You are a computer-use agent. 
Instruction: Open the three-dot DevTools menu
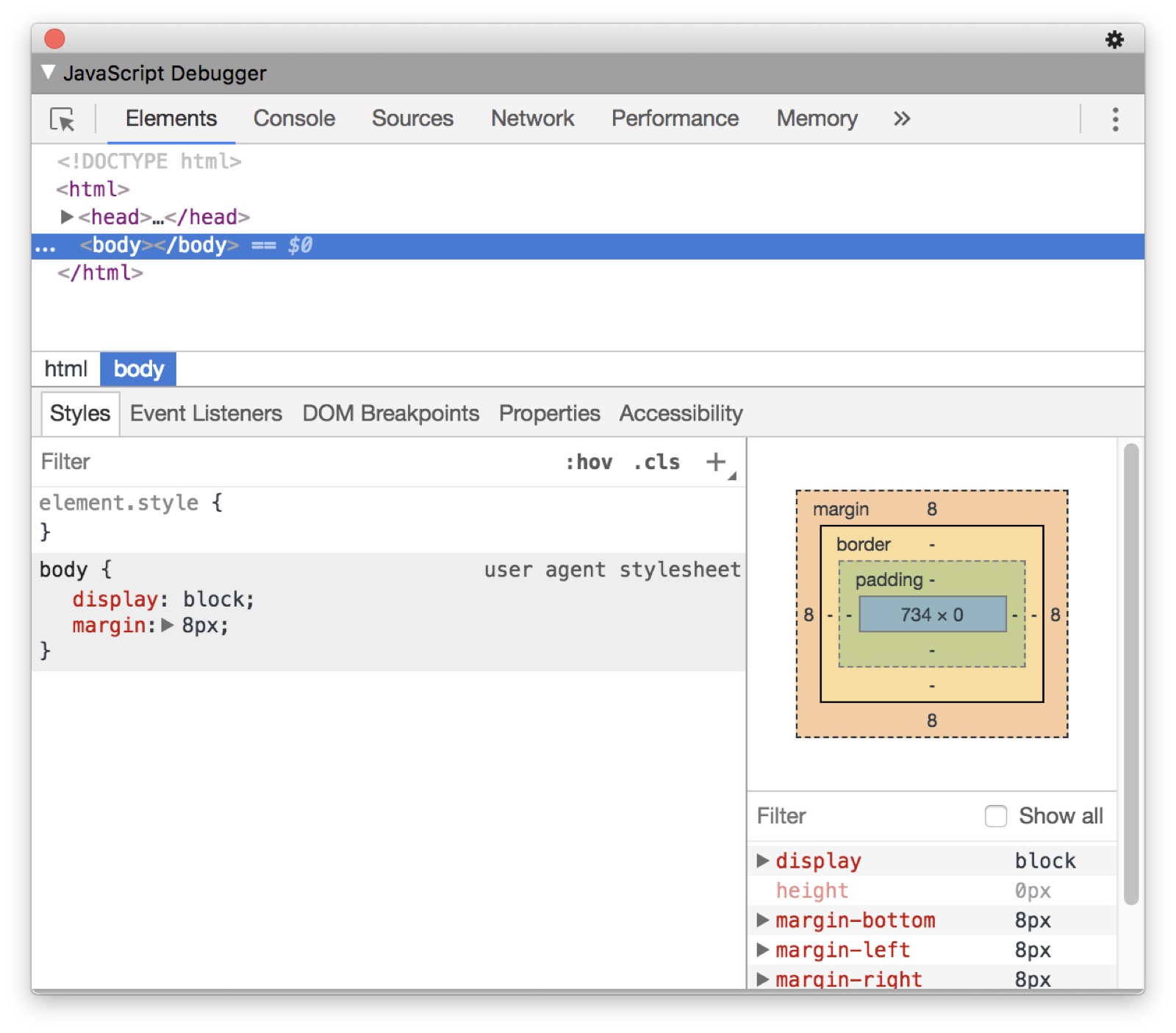pyautogui.click(x=1115, y=119)
